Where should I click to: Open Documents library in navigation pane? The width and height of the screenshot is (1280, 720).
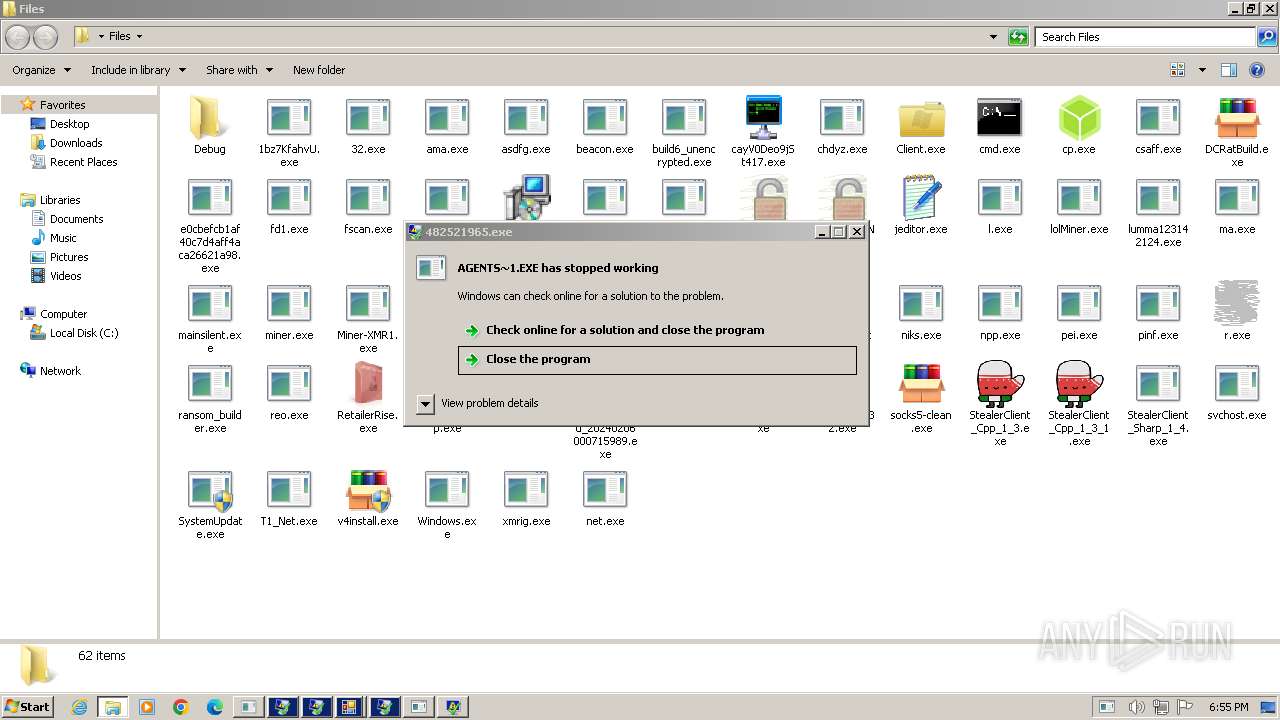pos(76,219)
